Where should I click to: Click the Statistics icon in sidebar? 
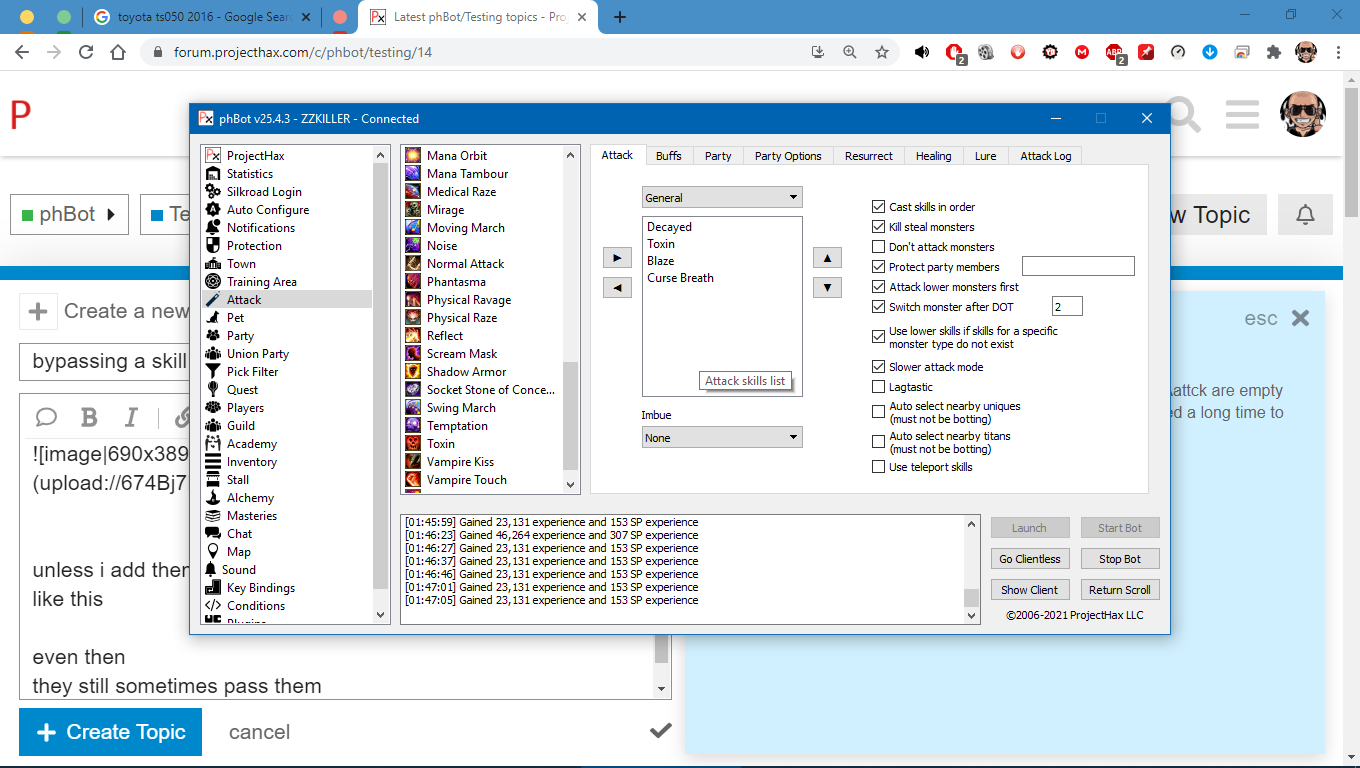(212, 174)
